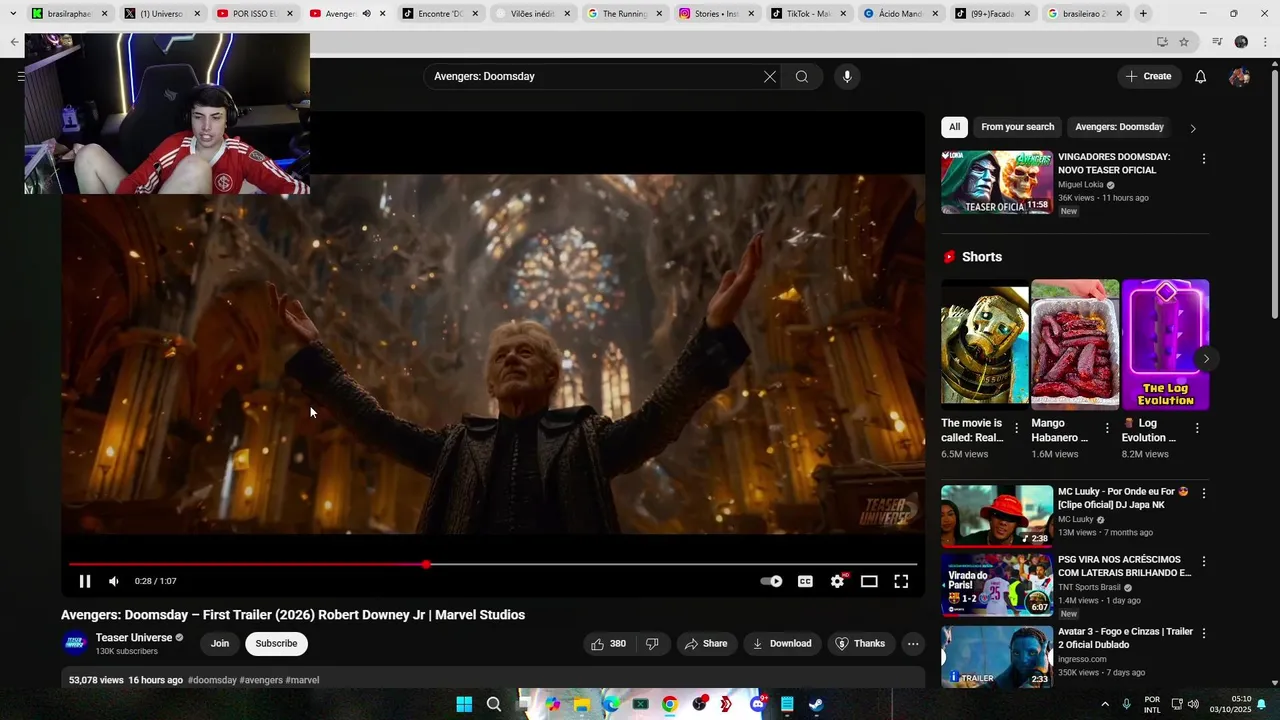This screenshot has width=1280, height=720.
Task: Open Discord from the taskbar
Action: coord(758,704)
